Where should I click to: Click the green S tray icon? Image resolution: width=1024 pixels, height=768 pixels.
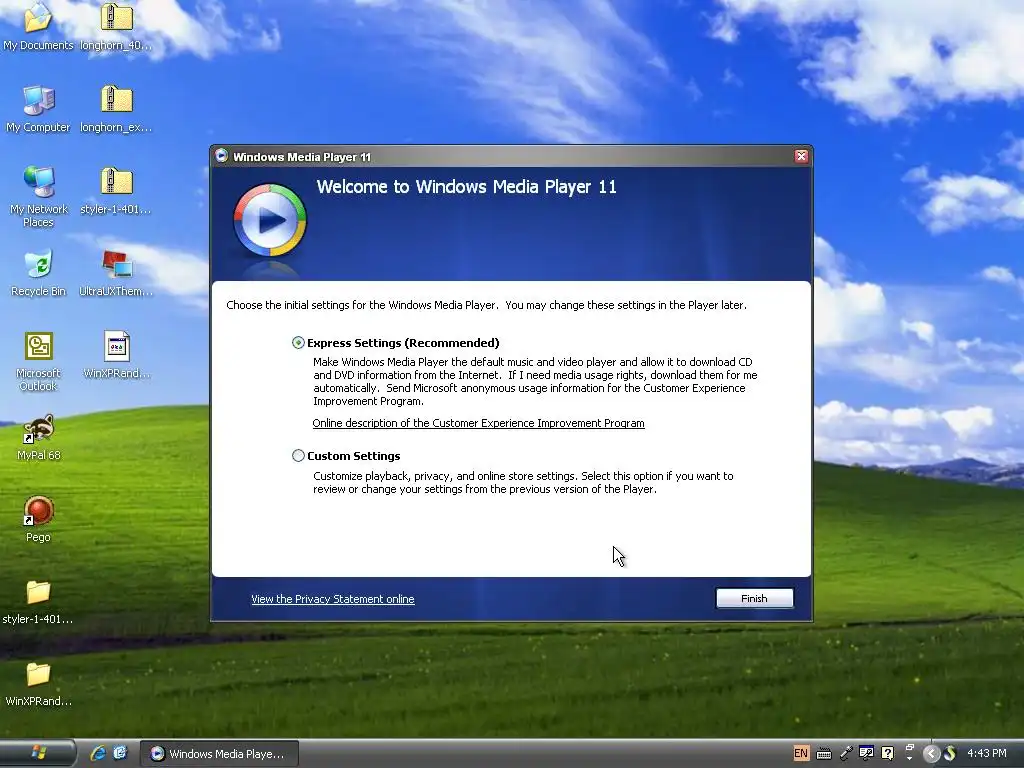click(x=950, y=754)
